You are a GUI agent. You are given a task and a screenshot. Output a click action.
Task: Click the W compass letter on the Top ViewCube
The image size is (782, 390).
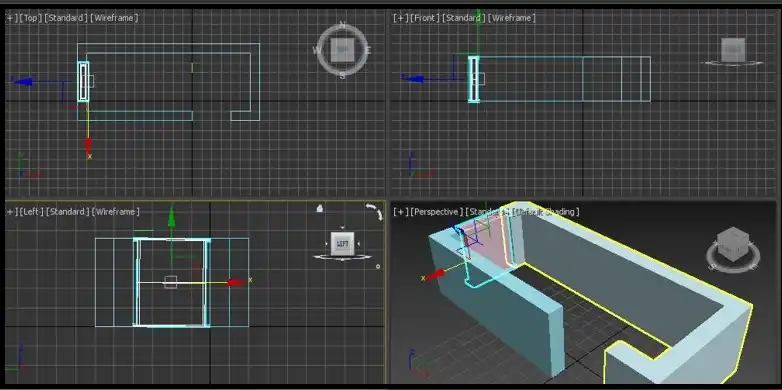pos(316,50)
